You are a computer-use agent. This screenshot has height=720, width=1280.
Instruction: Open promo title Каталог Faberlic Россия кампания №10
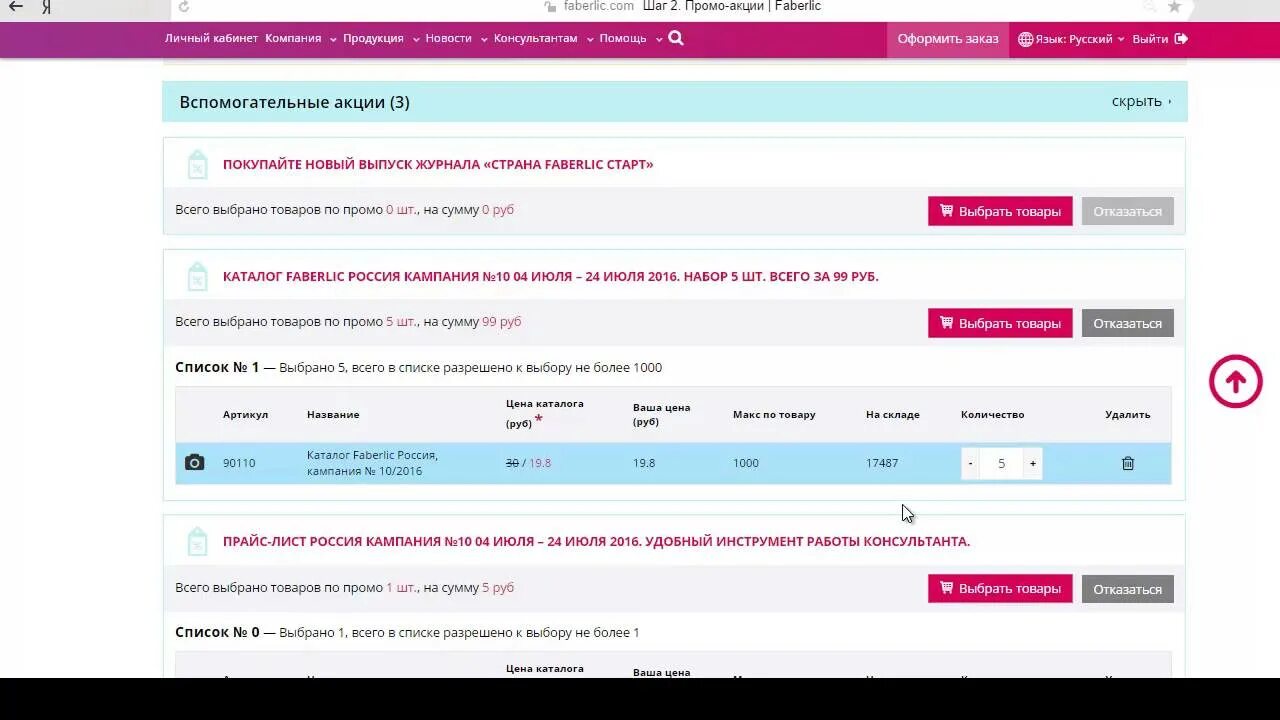[x=550, y=276]
